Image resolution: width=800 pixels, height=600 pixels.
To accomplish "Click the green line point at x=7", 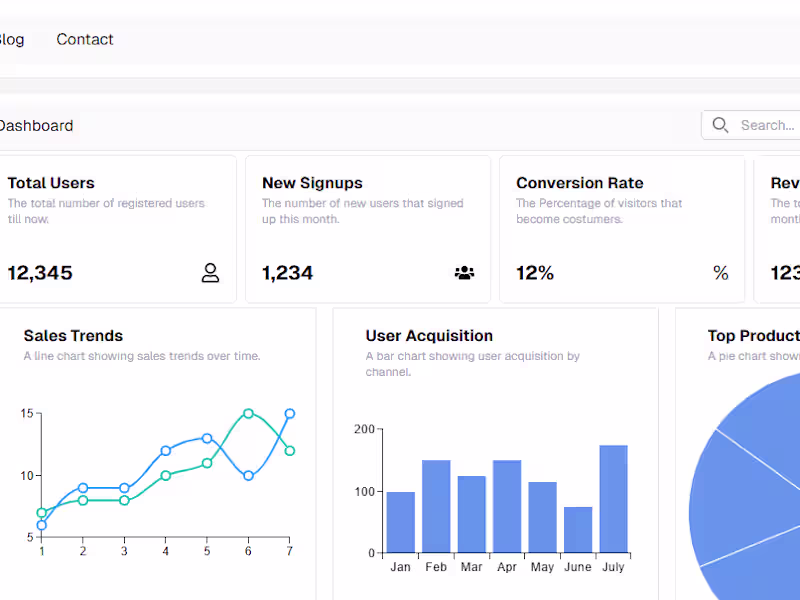I will pos(289,451).
